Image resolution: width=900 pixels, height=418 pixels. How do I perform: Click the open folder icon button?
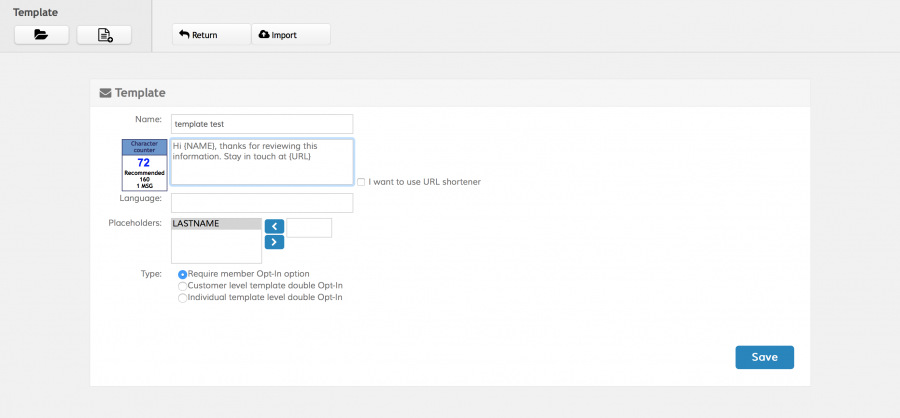[41, 35]
